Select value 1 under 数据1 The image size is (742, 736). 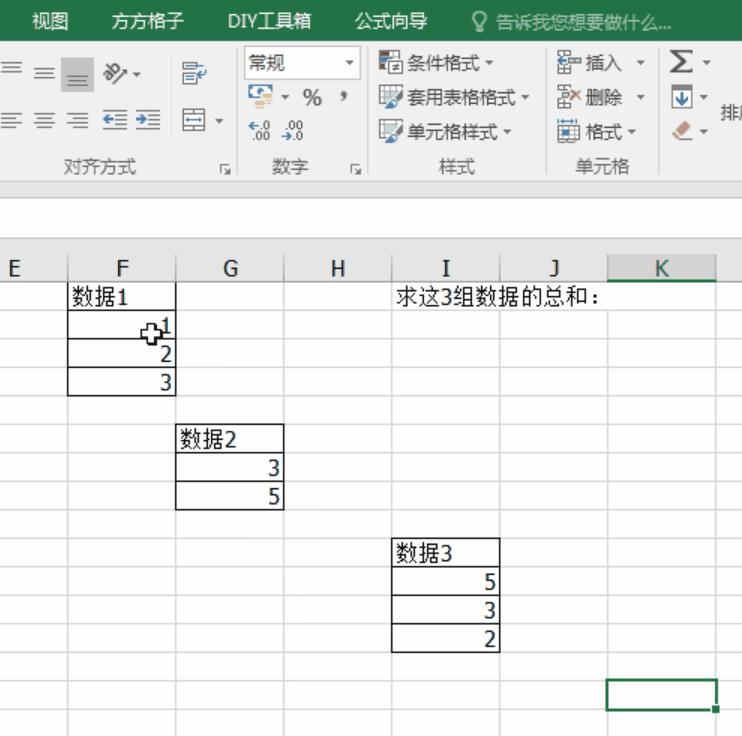[x=122, y=325]
